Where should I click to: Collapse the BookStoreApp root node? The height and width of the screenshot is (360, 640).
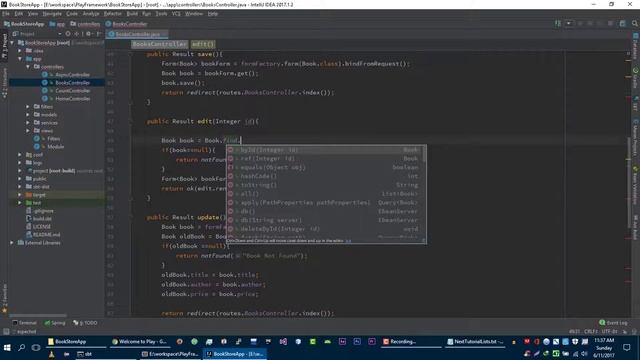(x=12, y=42)
